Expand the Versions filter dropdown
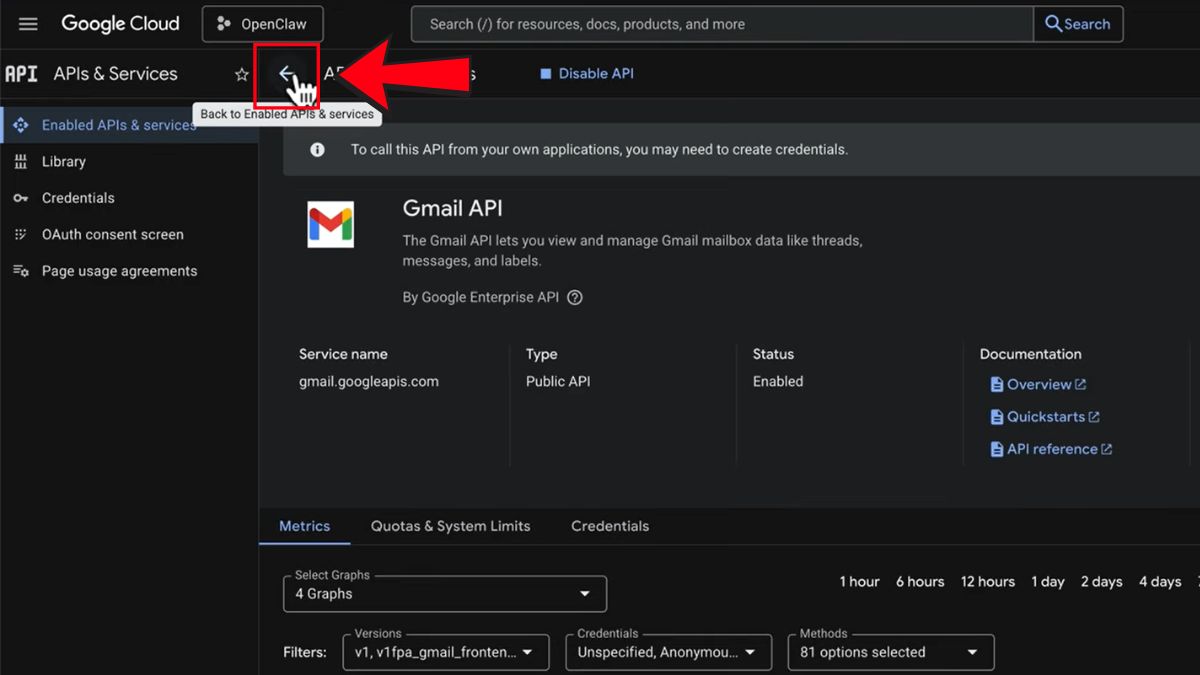 (x=445, y=652)
